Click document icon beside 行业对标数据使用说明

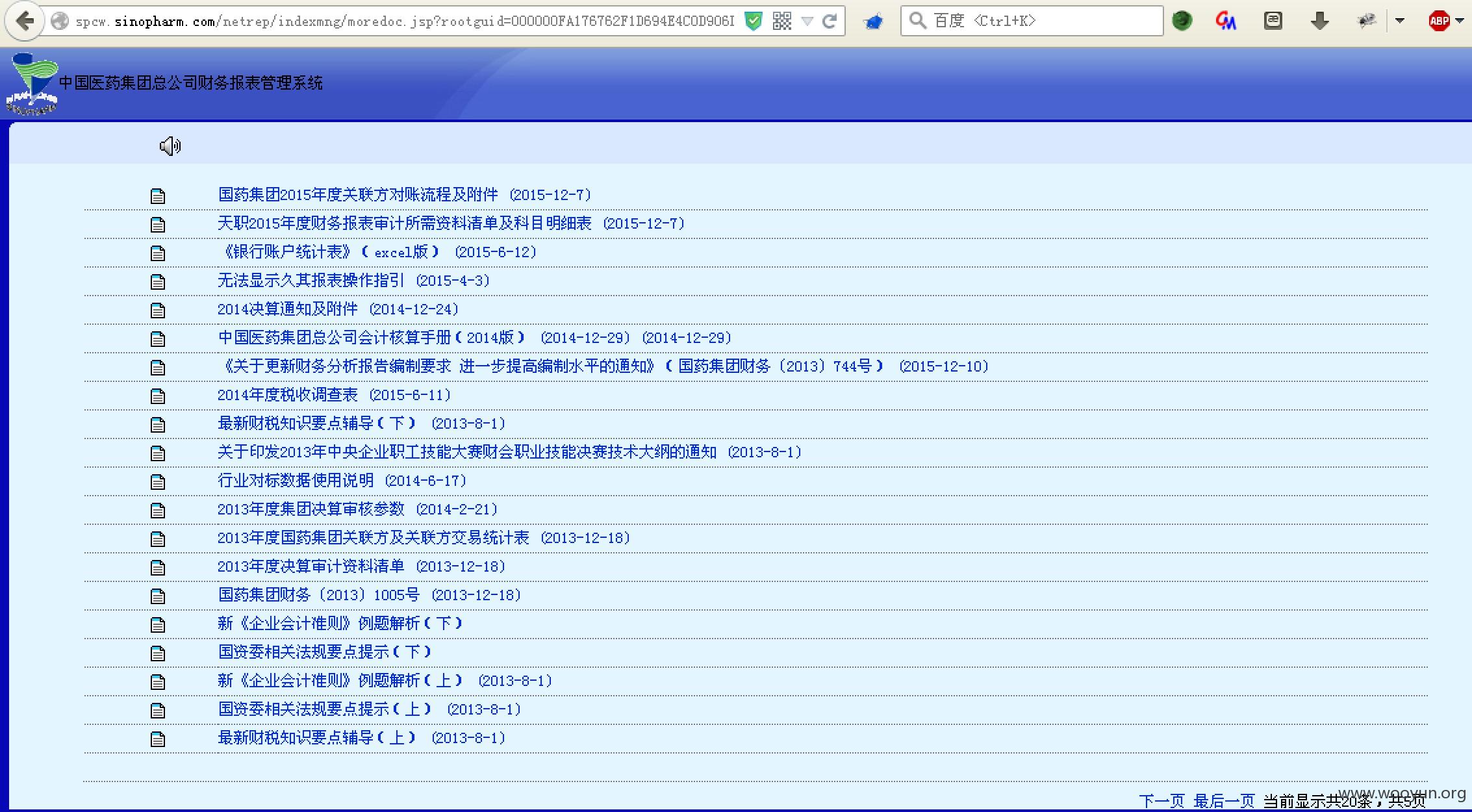pyautogui.click(x=158, y=481)
